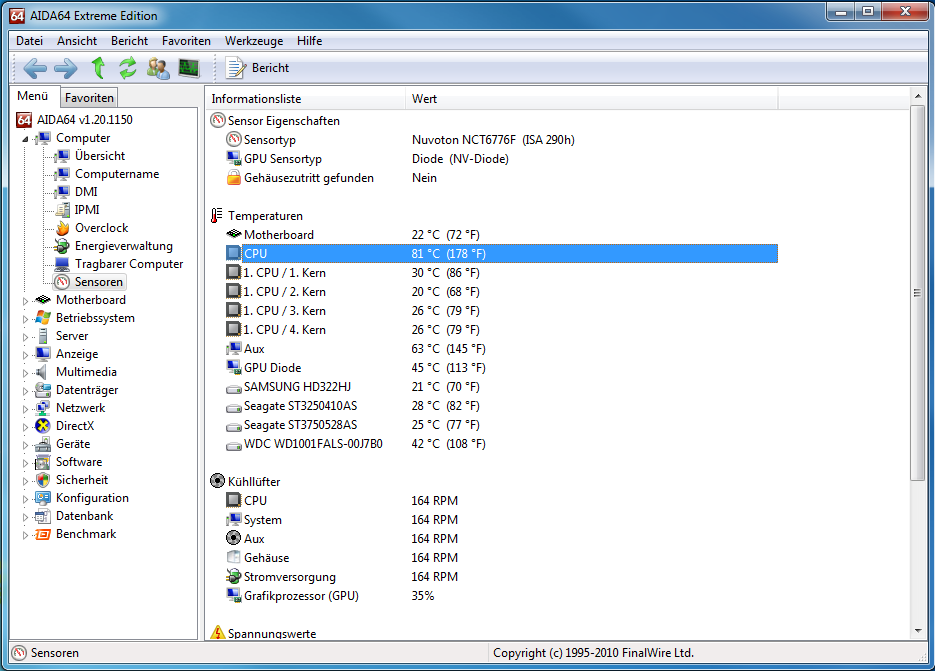935x671 pixels.
Task: Click the scrollbar down arrow
Action: click(x=918, y=631)
